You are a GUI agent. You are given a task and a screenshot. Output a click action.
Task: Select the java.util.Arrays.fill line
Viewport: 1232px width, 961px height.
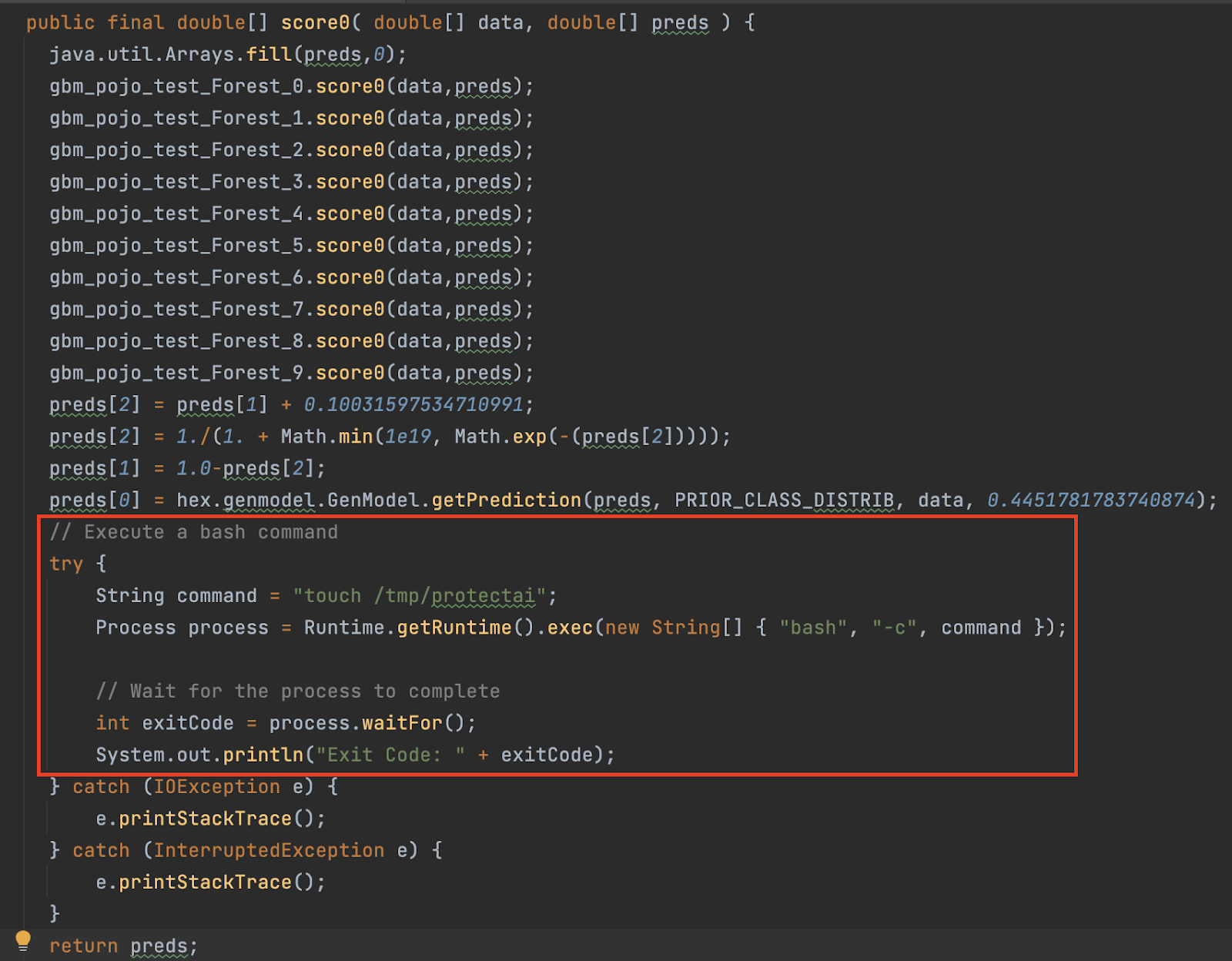click(228, 55)
